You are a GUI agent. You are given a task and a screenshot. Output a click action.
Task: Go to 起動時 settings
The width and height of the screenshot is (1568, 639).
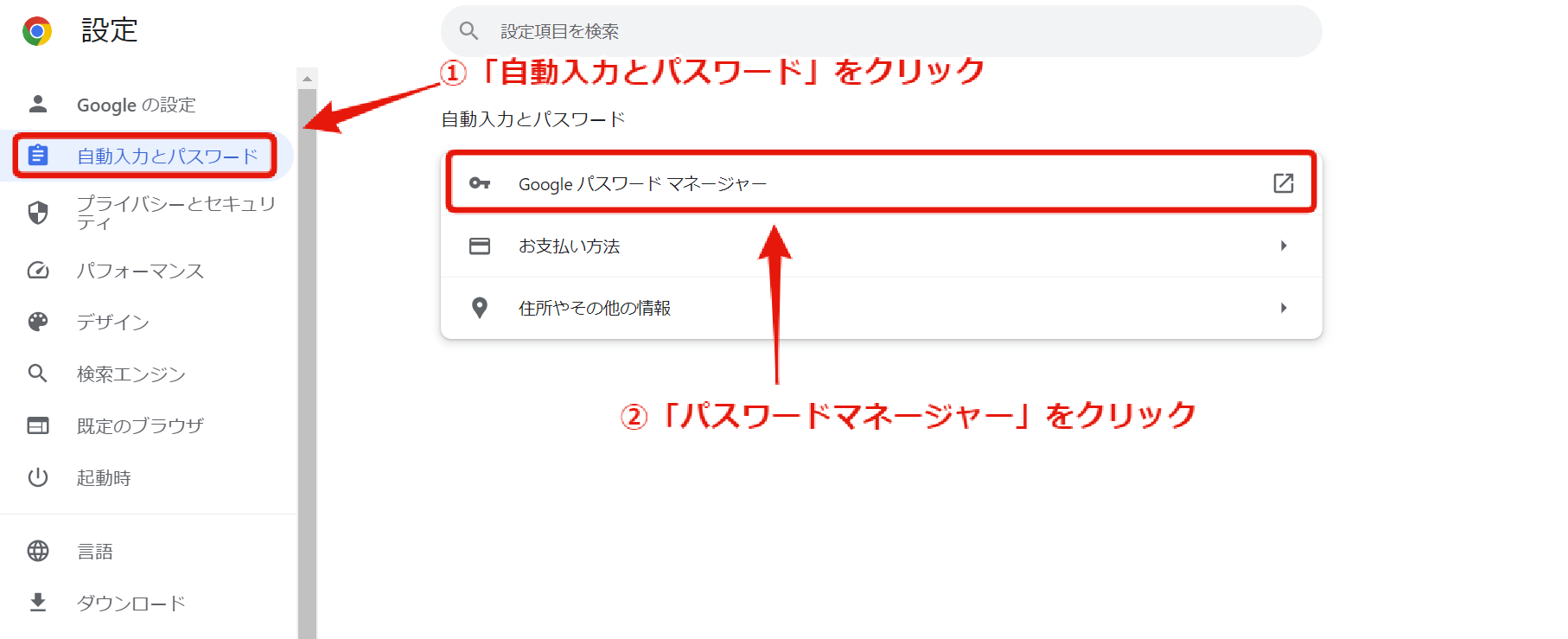[104, 477]
